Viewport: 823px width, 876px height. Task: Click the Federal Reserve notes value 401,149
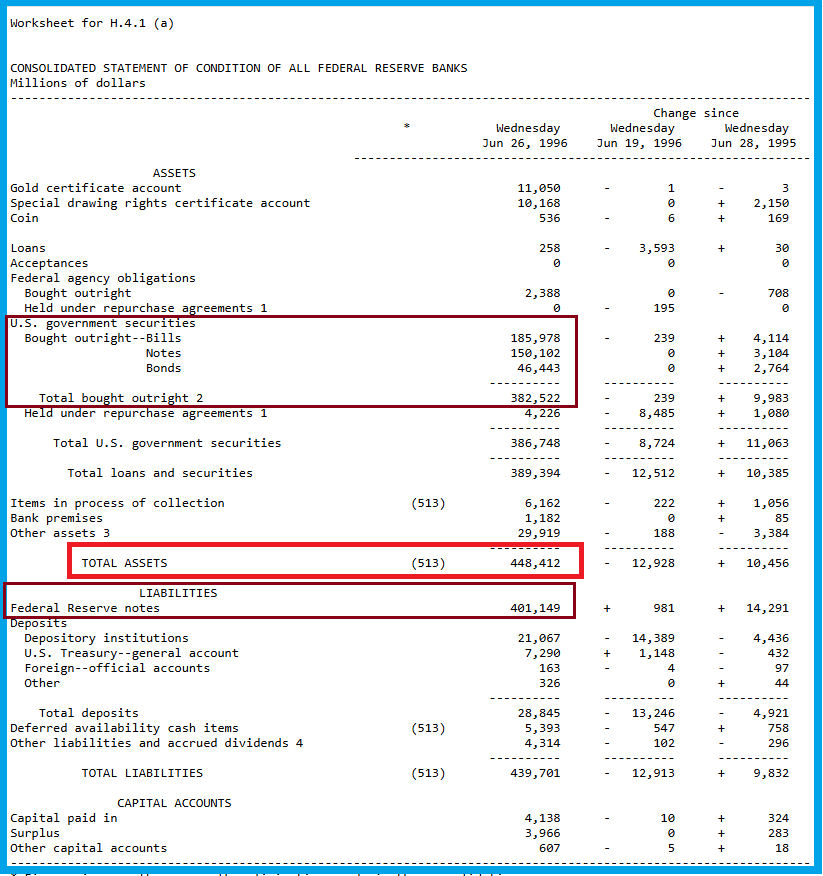[535, 608]
